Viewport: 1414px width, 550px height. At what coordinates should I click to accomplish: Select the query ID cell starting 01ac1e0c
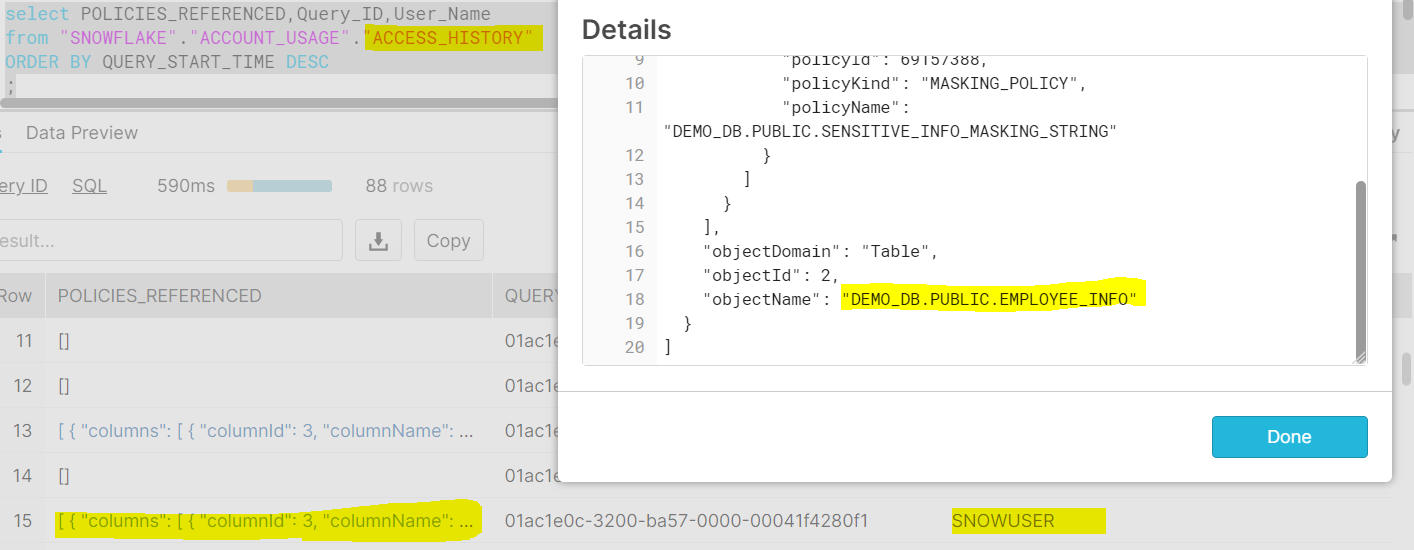tap(686, 521)
